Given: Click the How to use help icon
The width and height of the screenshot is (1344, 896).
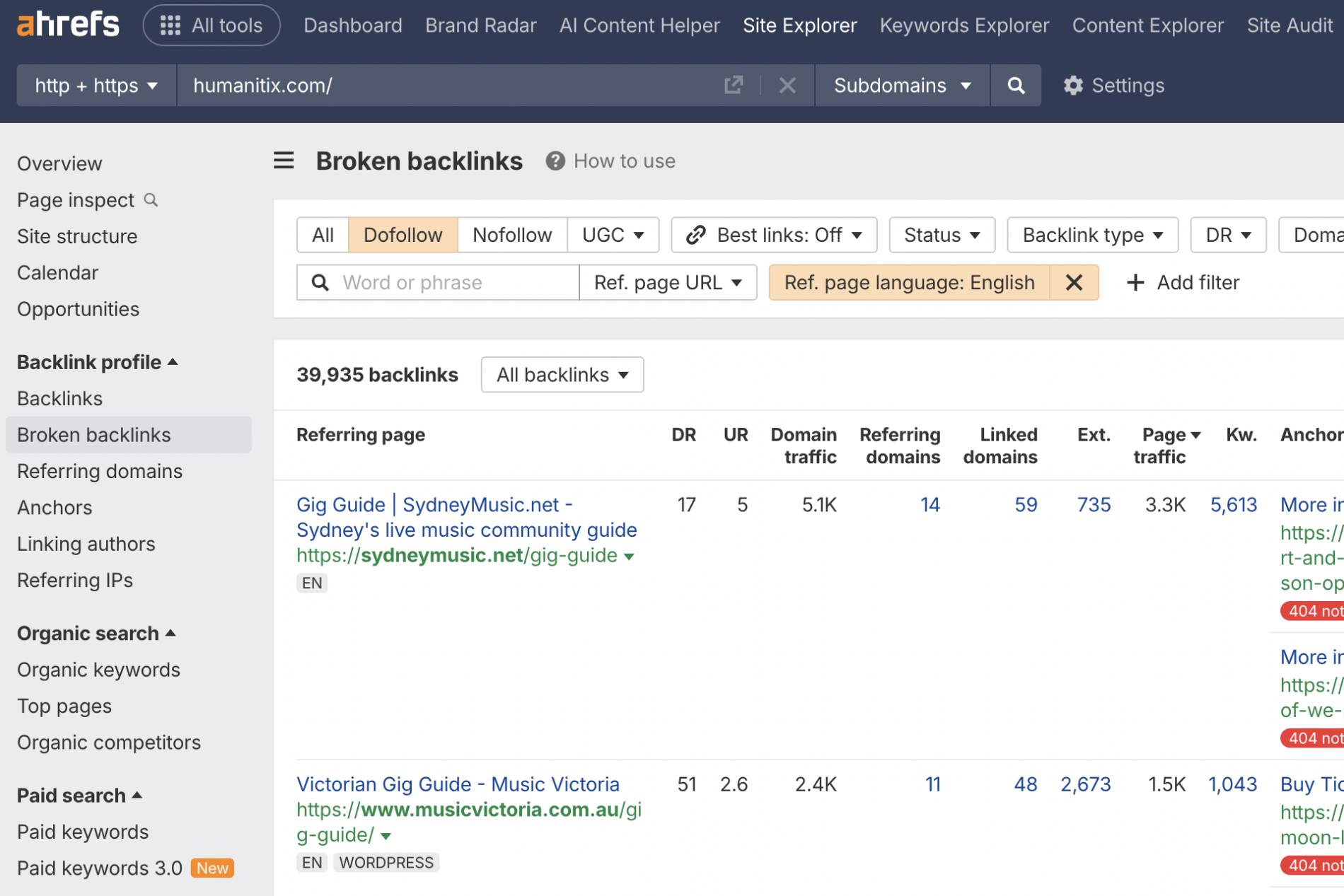Looking at the screenshot, I should (555, 161).
